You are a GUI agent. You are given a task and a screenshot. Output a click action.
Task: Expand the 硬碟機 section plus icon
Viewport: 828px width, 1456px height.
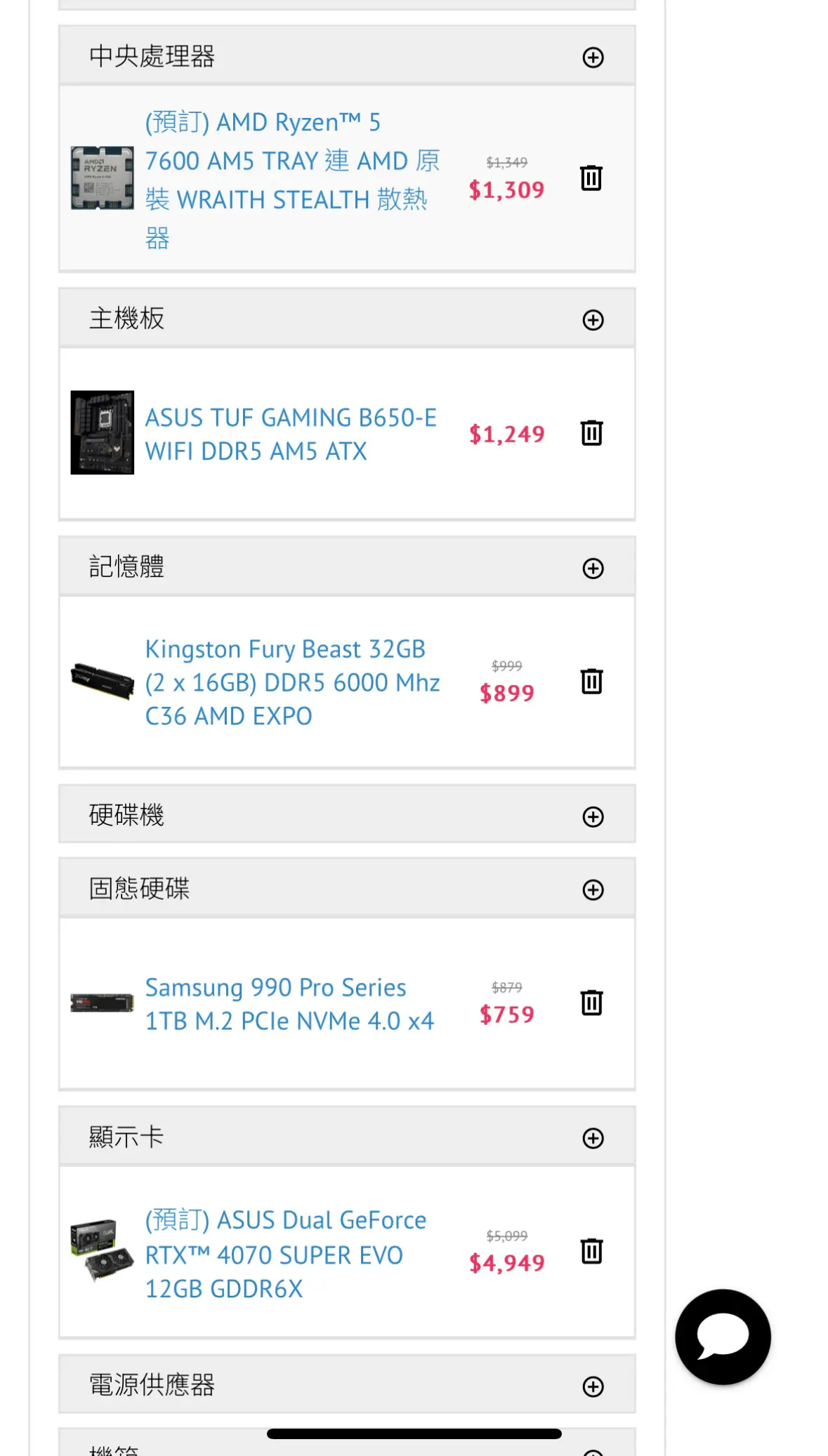click(x=593, y=817)
